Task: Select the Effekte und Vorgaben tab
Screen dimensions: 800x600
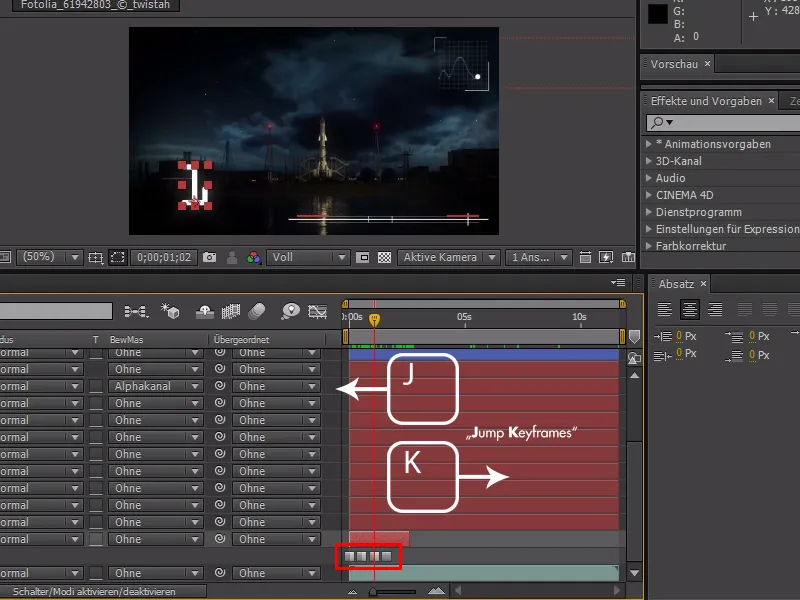Action: [x=706, y=101]
